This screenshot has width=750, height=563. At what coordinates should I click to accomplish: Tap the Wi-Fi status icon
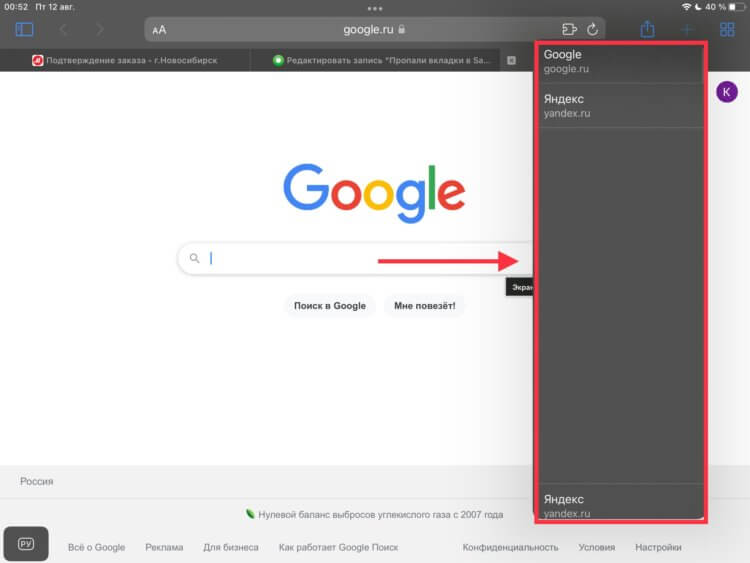[686, 7]
